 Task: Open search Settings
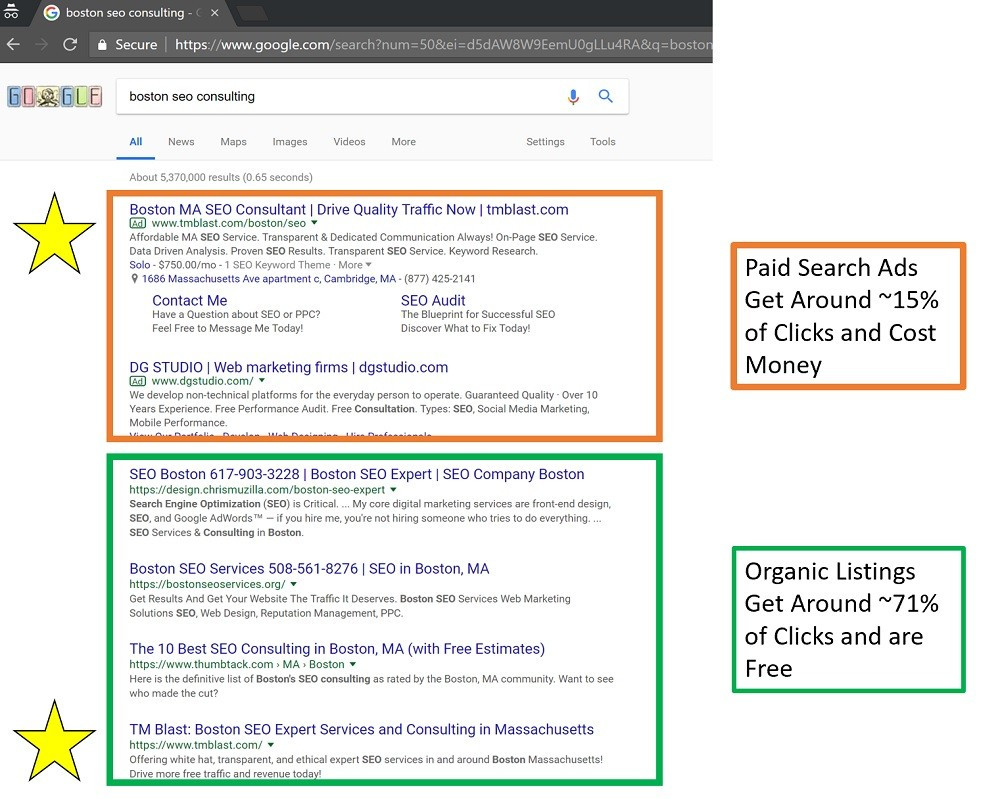(545, 142)
